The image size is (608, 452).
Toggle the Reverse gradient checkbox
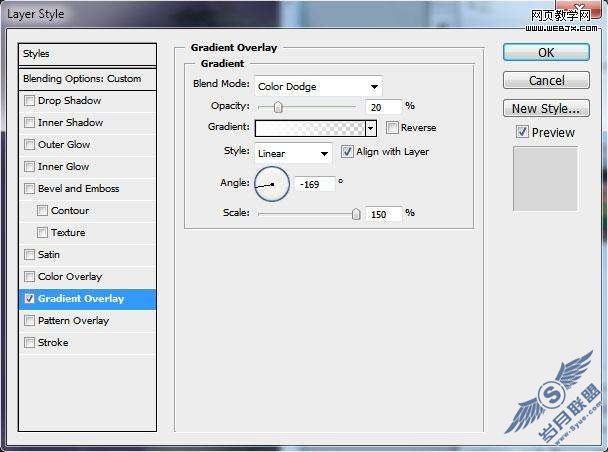click(x=392, y=128)
